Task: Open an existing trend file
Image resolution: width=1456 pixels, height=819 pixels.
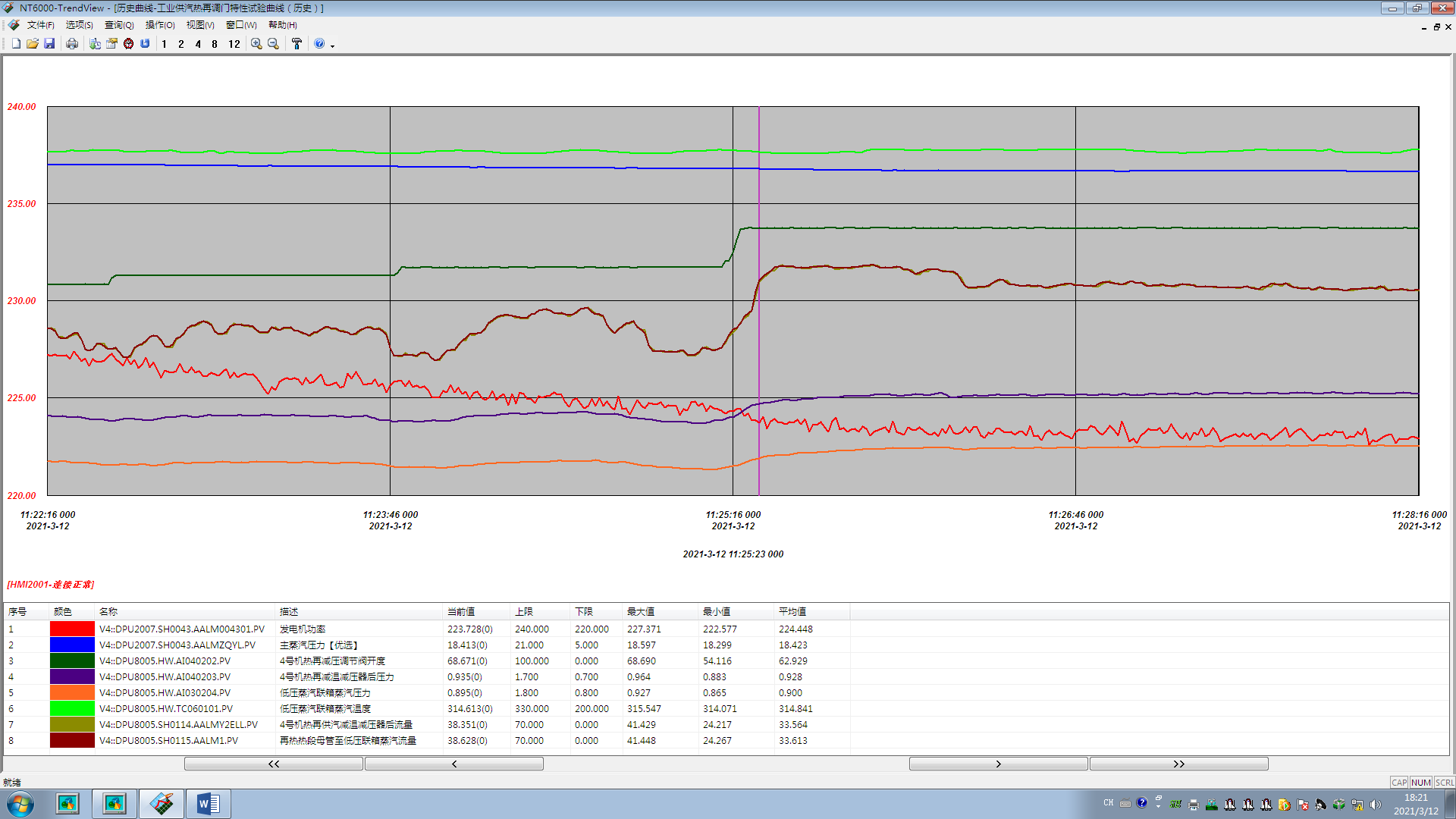Action: coord(33,44)
